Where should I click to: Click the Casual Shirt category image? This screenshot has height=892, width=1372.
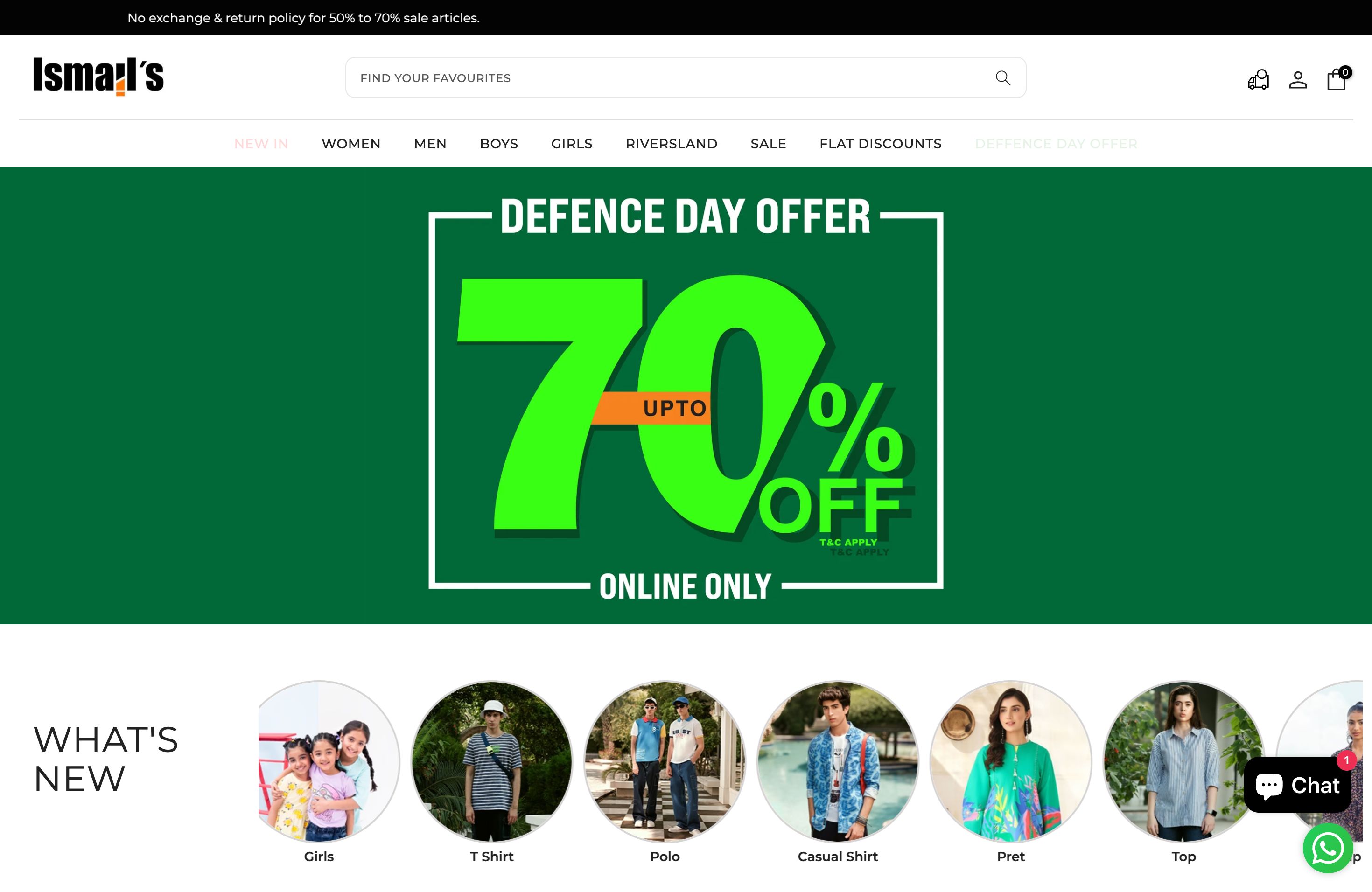(837, 763)
